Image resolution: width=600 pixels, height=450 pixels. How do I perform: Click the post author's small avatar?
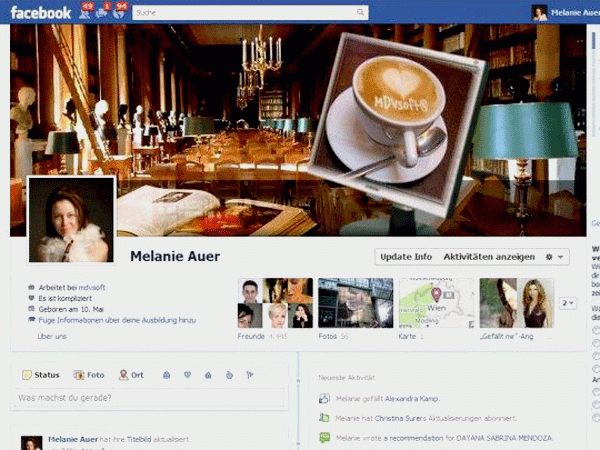click(31, 443)
